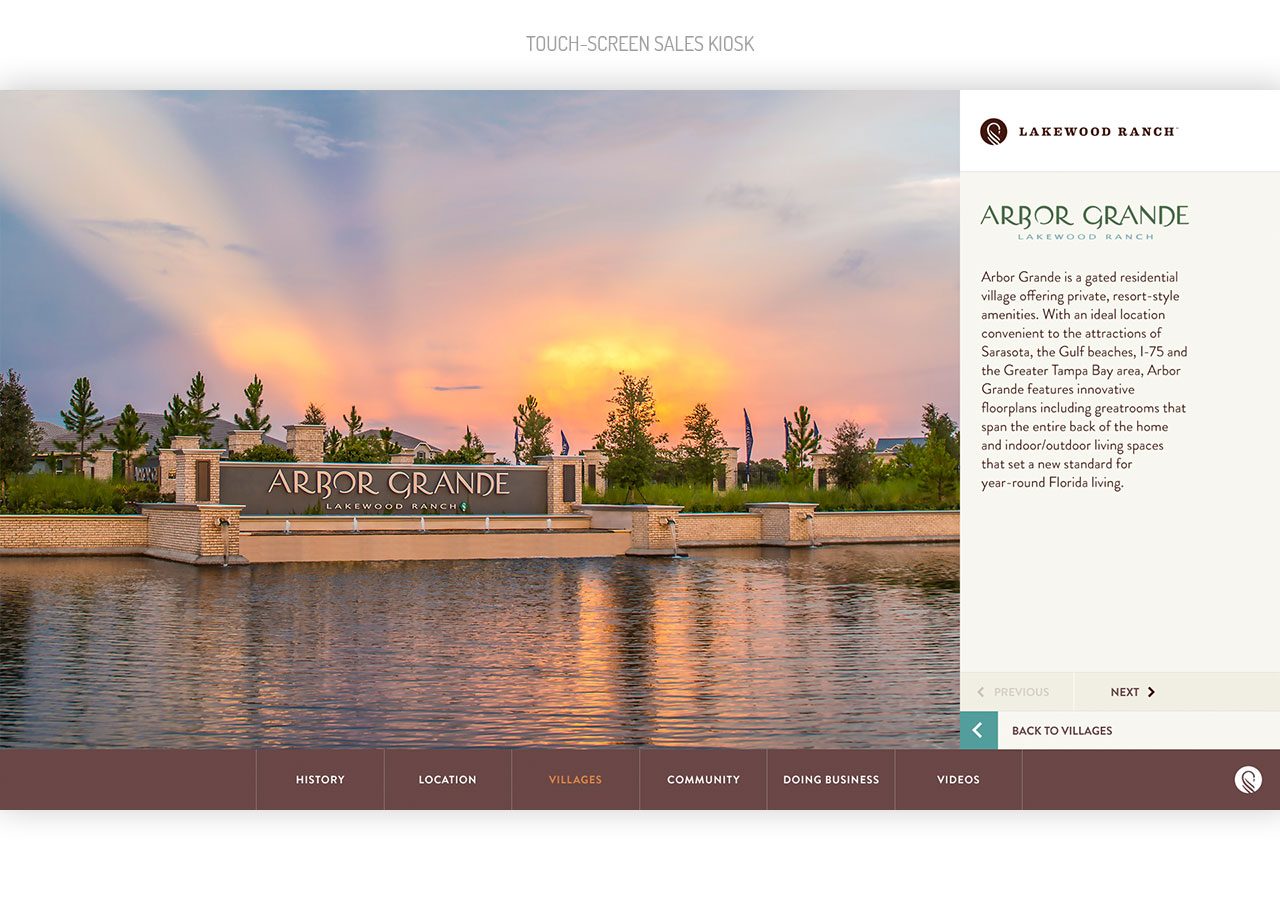The width and height of the screenshot is (1280, 900).
Task: Tap the Arbor Grande entrance sign in photo
Action: coord(388,486)
